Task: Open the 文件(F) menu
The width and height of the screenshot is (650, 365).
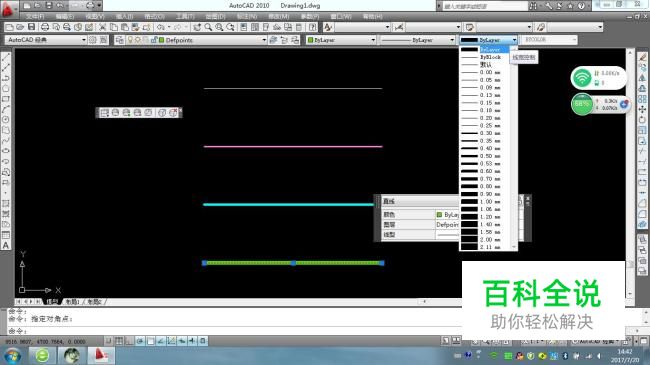Action: click(x=35, y=17)
